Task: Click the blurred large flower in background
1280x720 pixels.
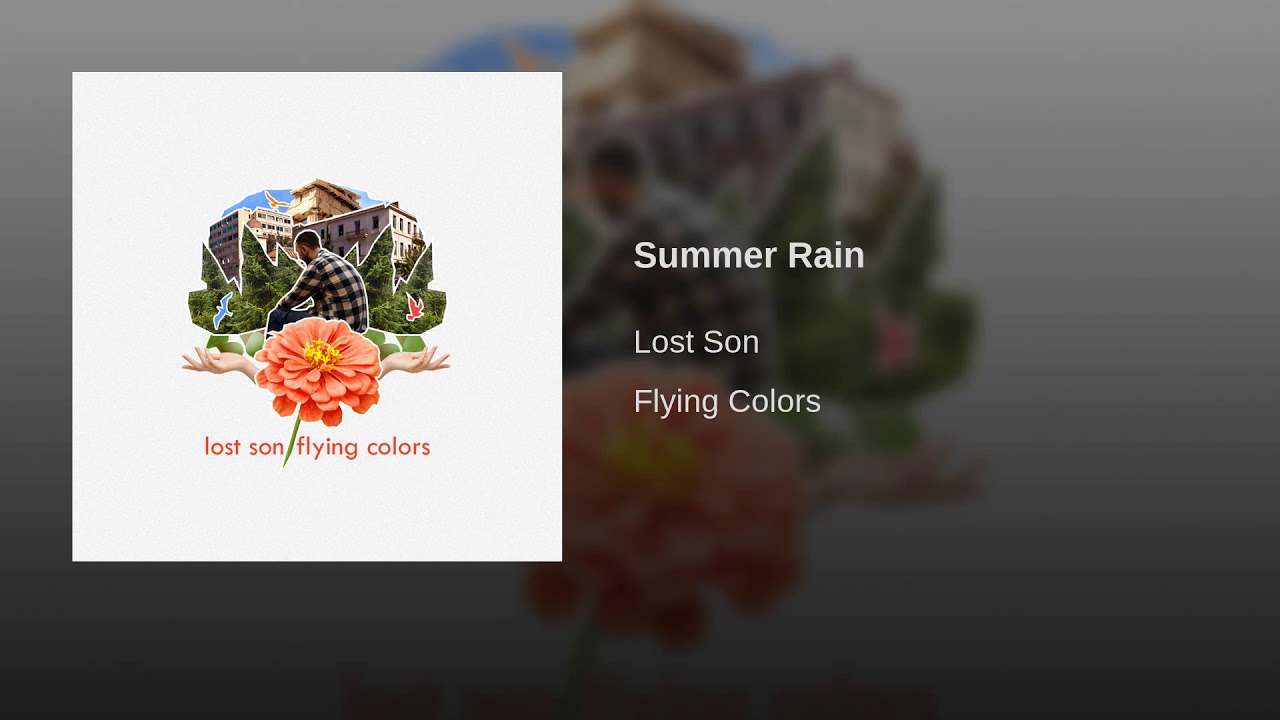Action: tap(665, 500)
